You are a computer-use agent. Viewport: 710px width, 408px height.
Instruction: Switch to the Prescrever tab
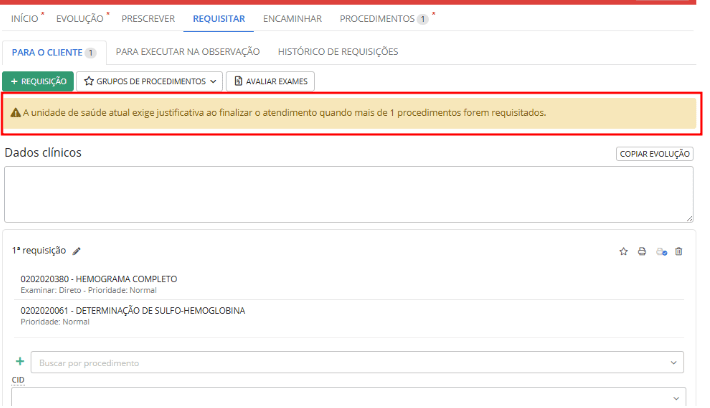click(149, 19)
